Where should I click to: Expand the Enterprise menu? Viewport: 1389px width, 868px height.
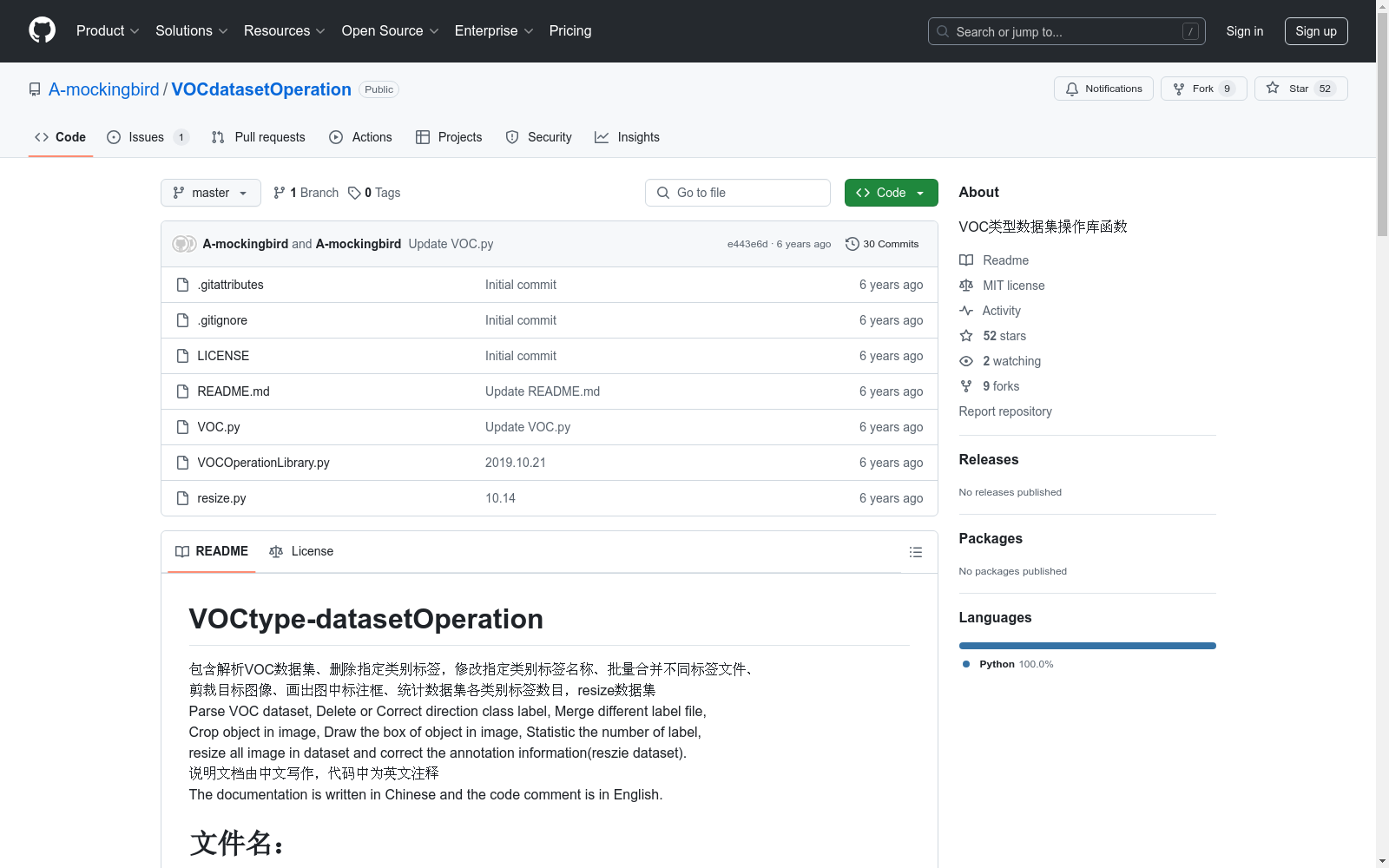(x=494, y=30)
